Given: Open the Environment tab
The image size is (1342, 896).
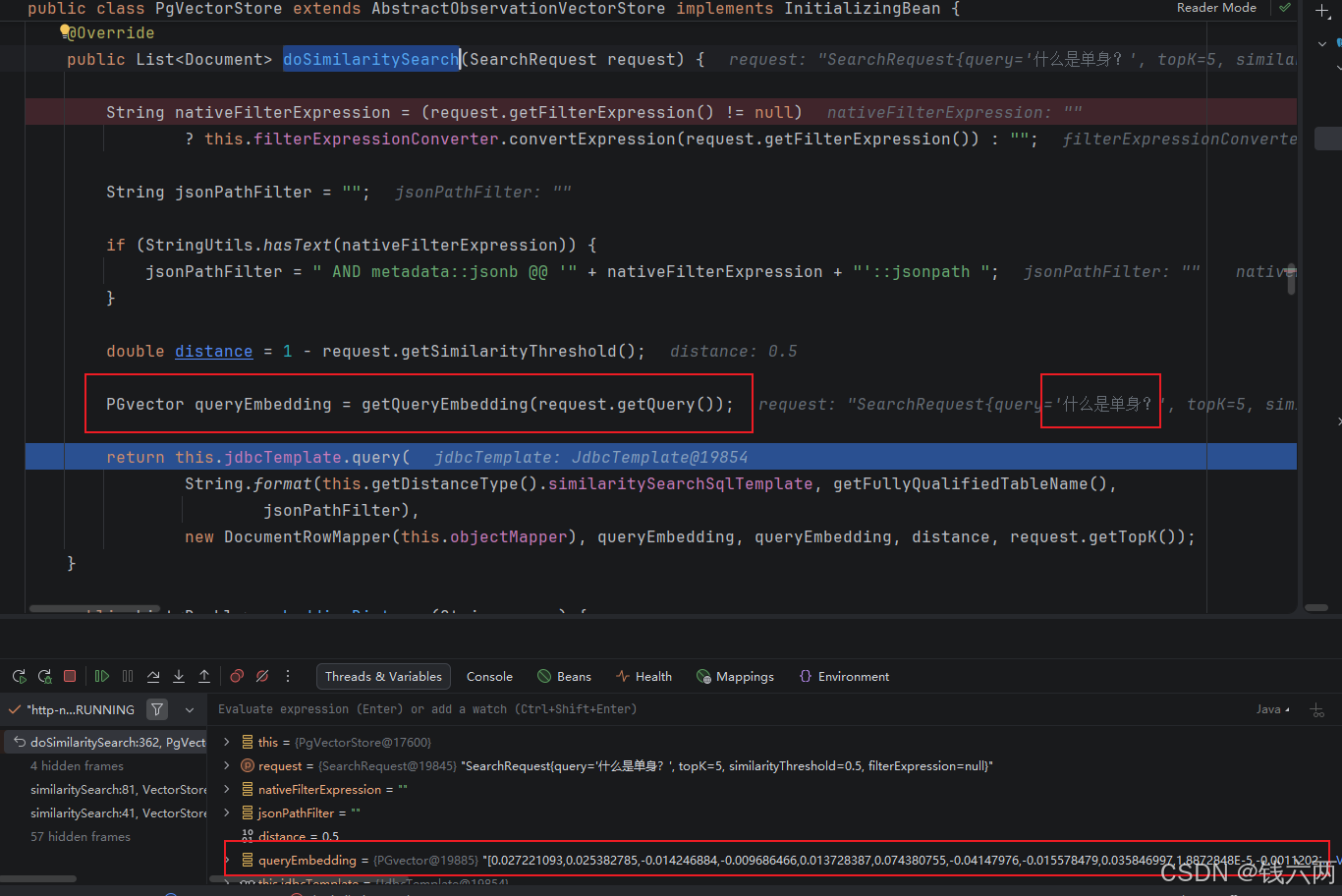Looking at the screenshot, I should (844, 676).
